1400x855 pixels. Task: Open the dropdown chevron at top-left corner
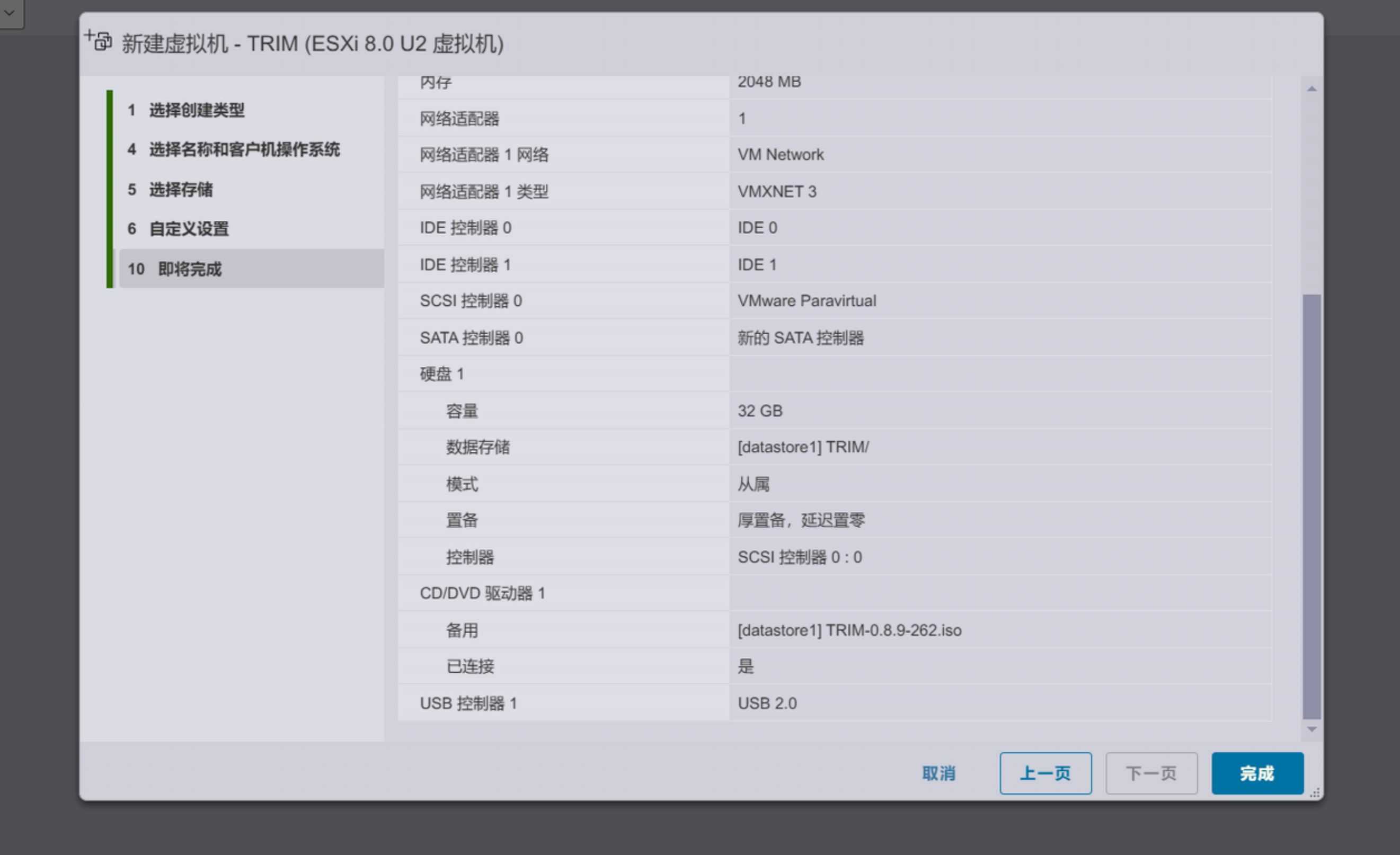(x=10, y=12)
